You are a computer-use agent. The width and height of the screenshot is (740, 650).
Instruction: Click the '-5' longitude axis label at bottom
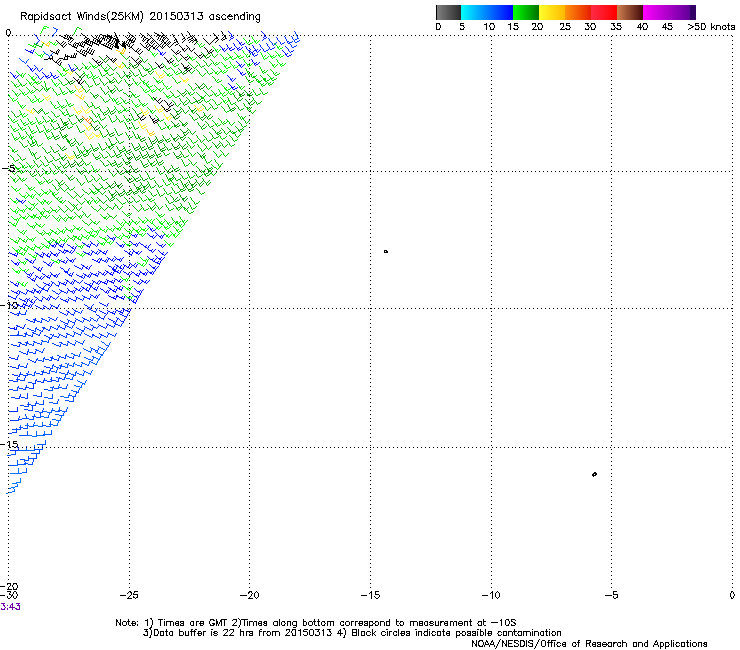click(612, 595)
